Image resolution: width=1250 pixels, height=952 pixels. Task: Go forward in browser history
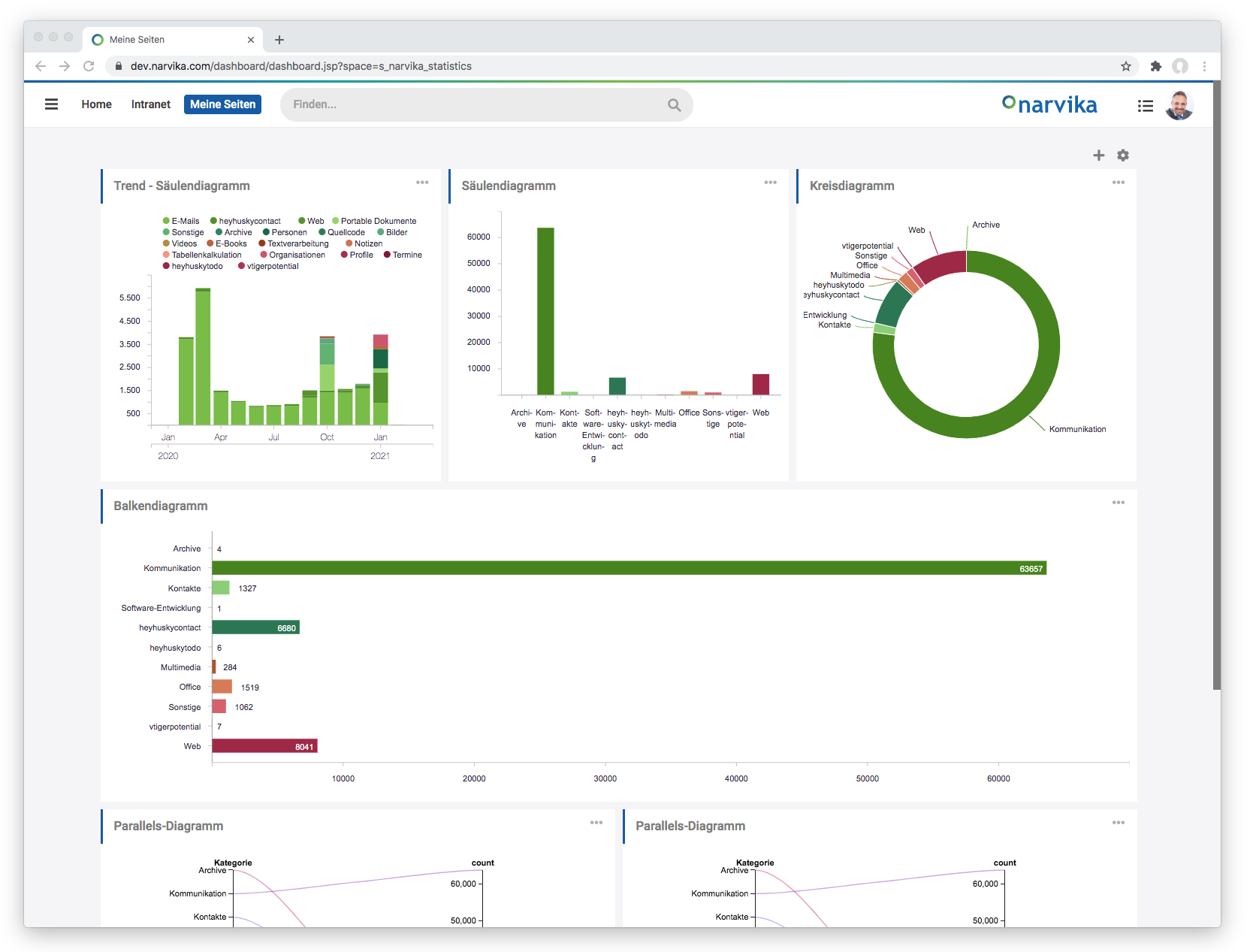[65, 66]
